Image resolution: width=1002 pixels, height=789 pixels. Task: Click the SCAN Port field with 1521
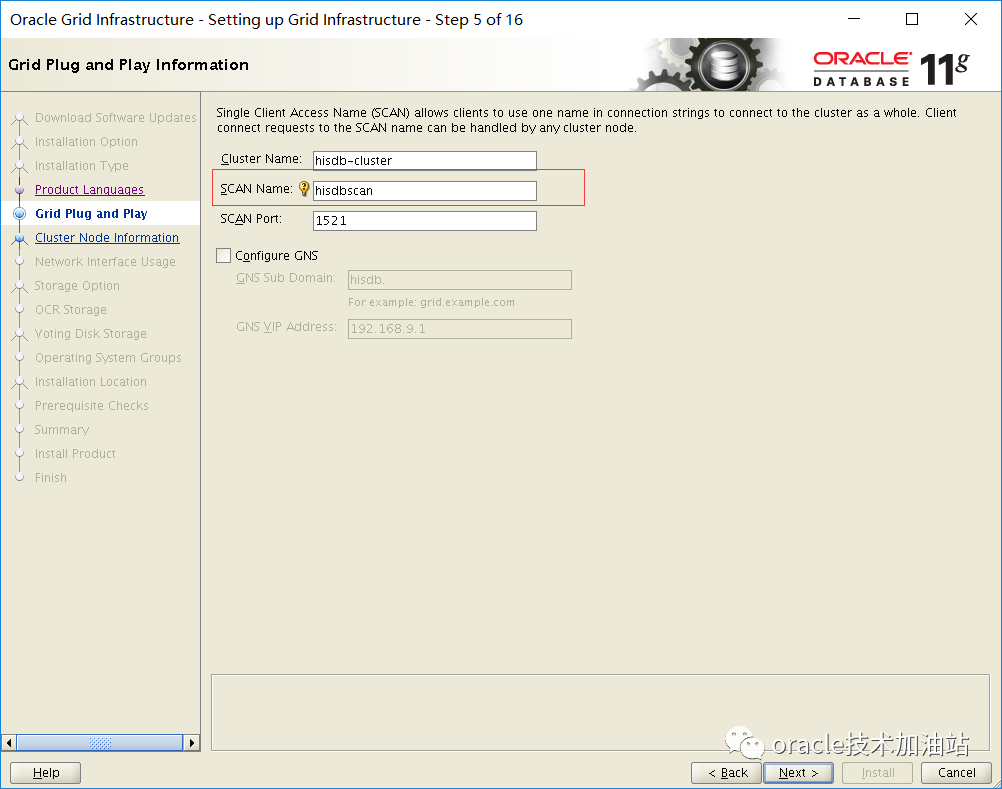point(424,220)
